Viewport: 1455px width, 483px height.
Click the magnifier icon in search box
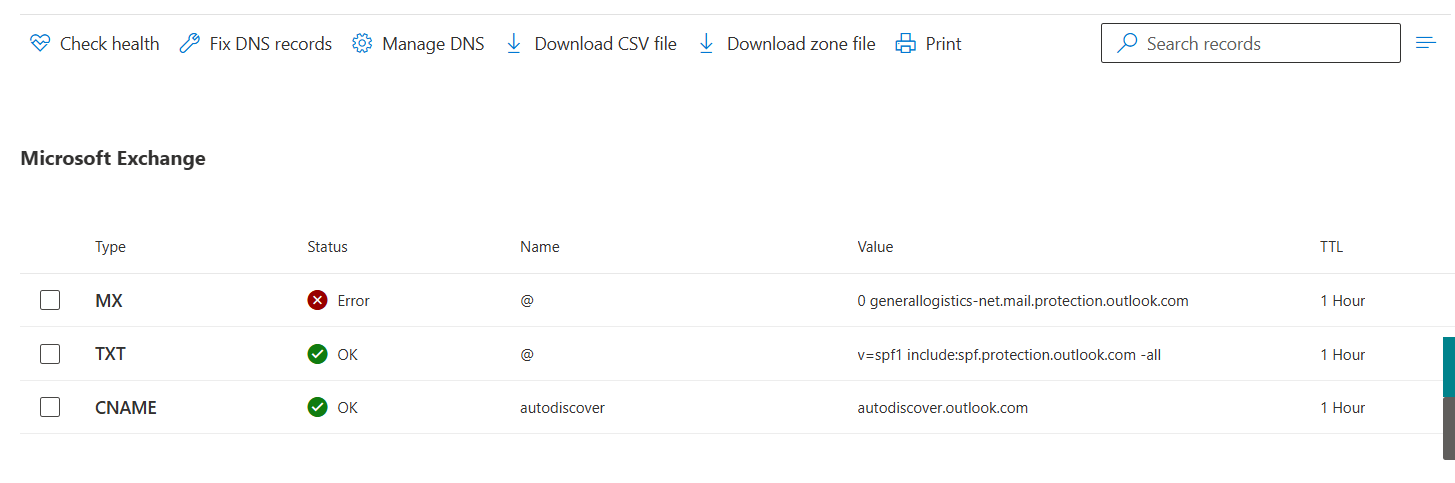(1127, 44)
